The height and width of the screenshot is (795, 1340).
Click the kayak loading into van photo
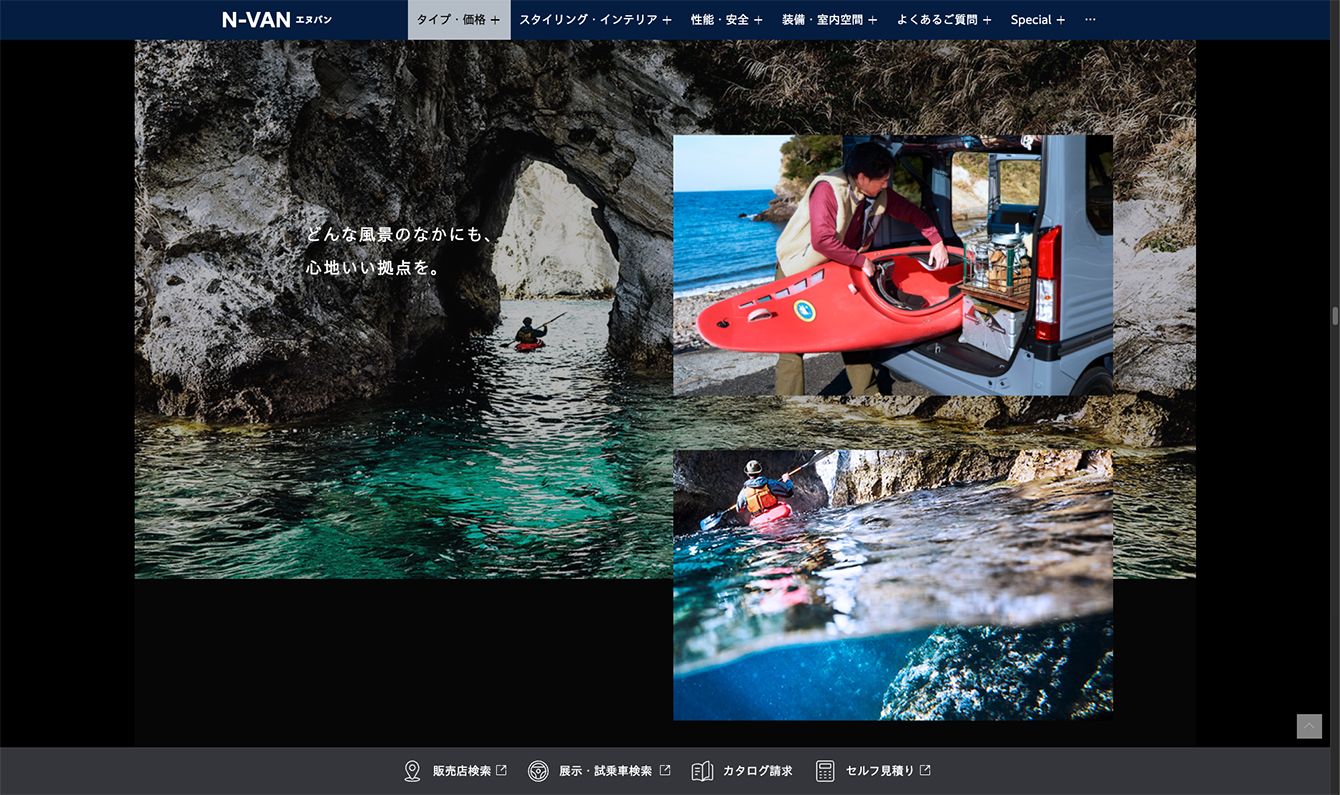(893, 265)
